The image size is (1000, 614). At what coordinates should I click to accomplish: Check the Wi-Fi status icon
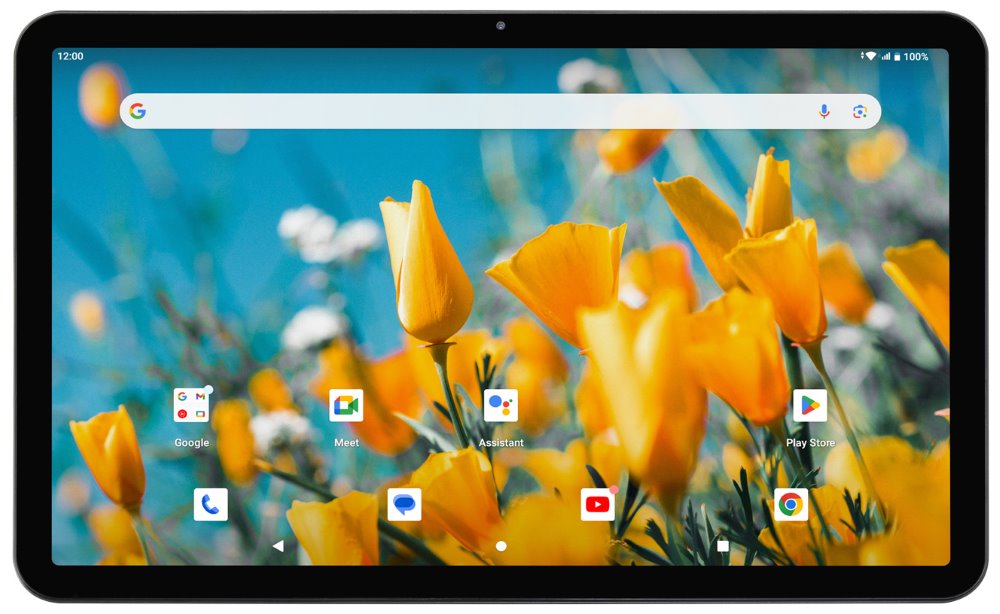point(871,56)
